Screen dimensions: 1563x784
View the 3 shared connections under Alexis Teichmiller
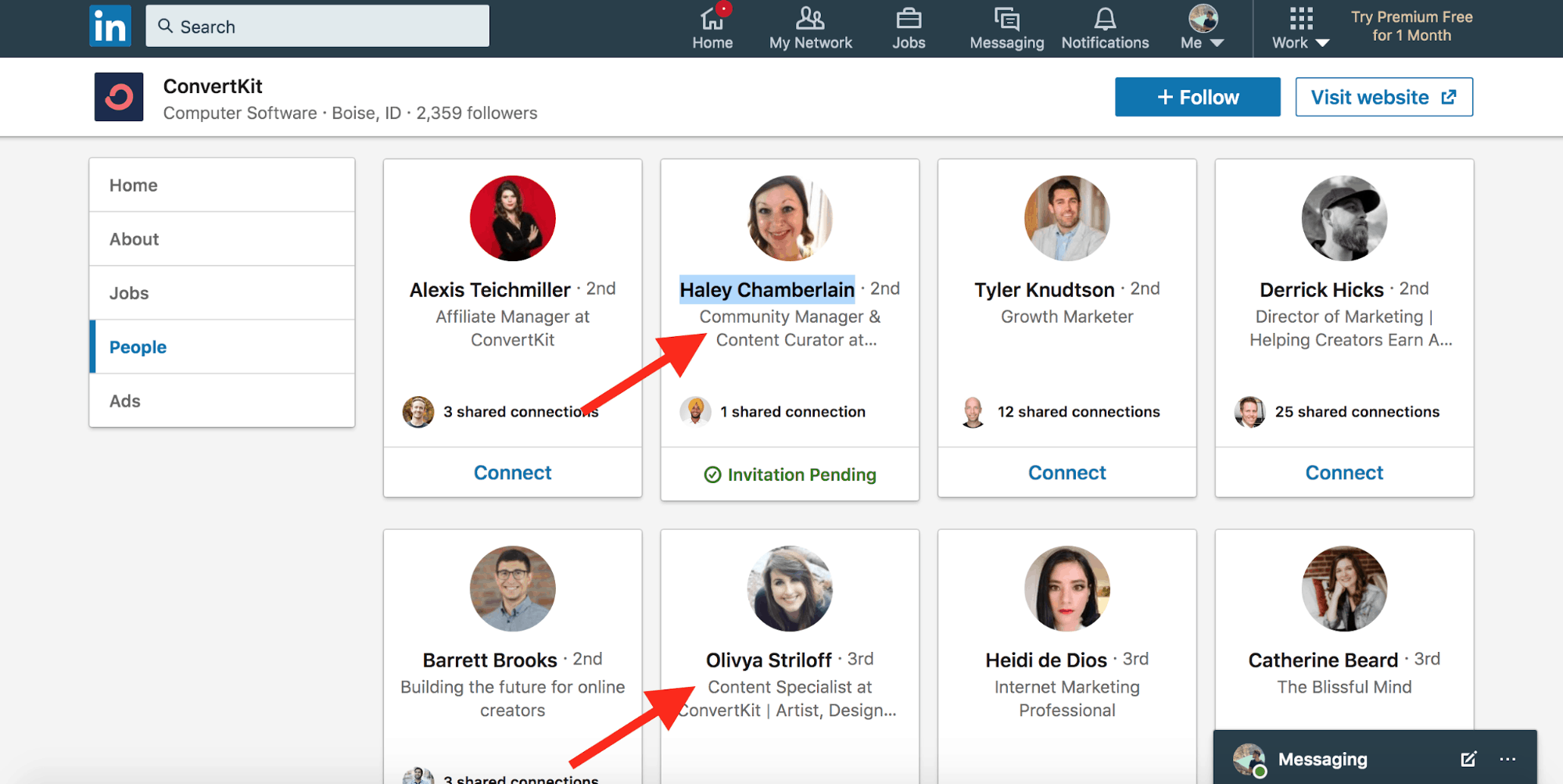coord(521,412)
